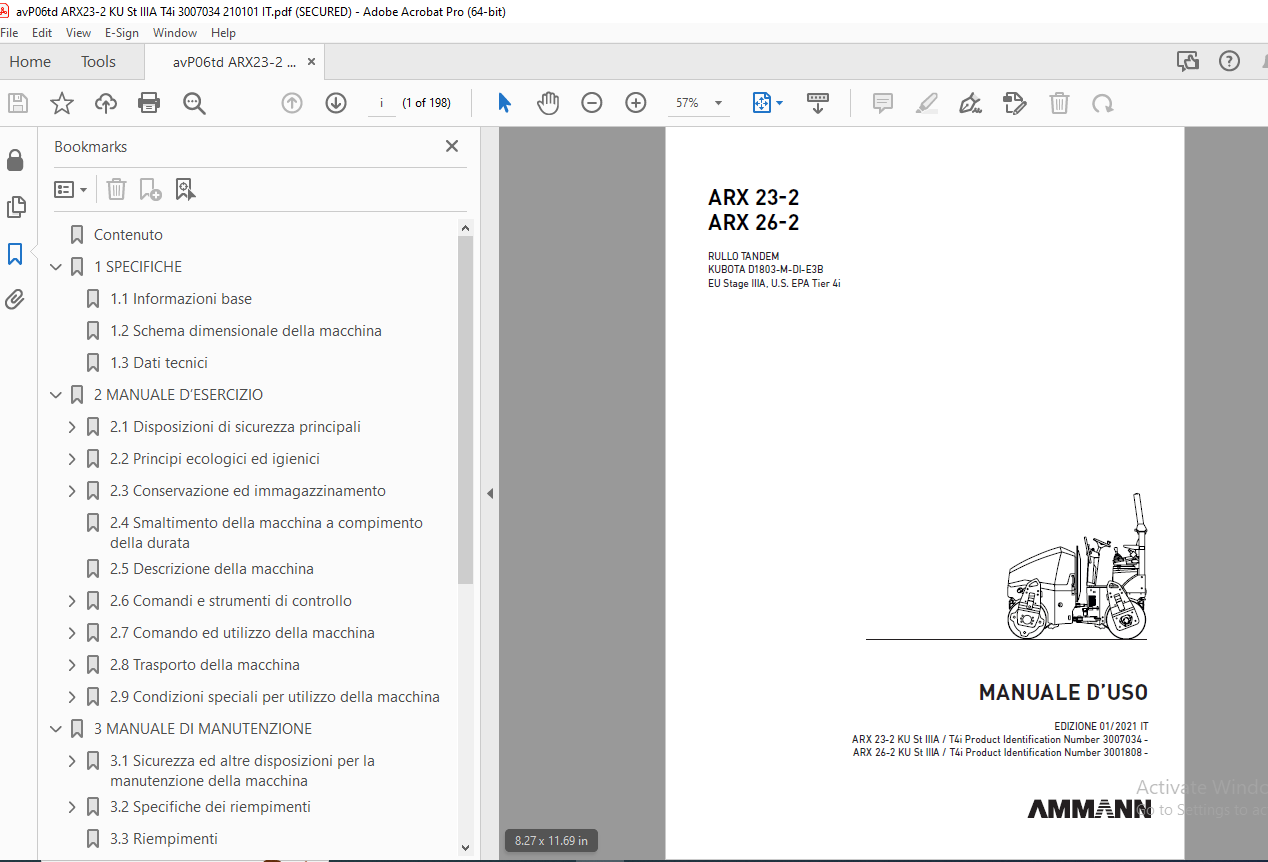Delete selected bookmark trash icon

pyautogui.click(x=116, y=189)
